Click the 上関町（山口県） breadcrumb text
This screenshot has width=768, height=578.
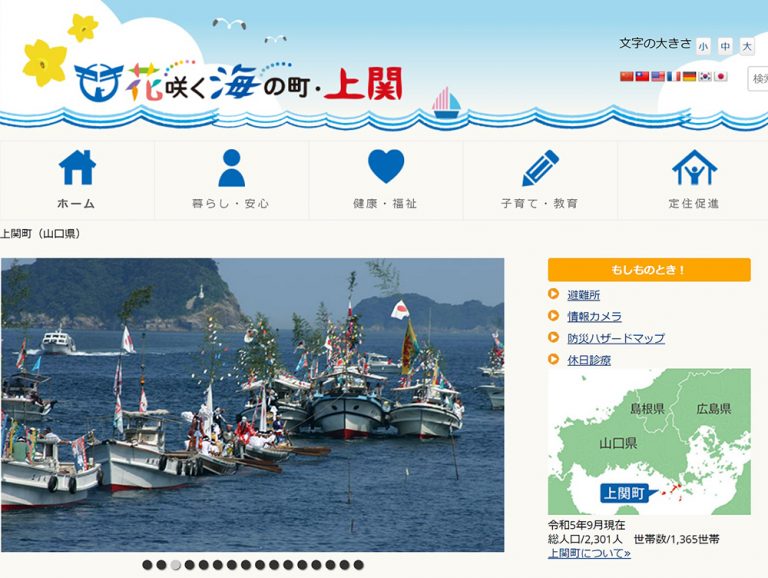click(40, 234)
